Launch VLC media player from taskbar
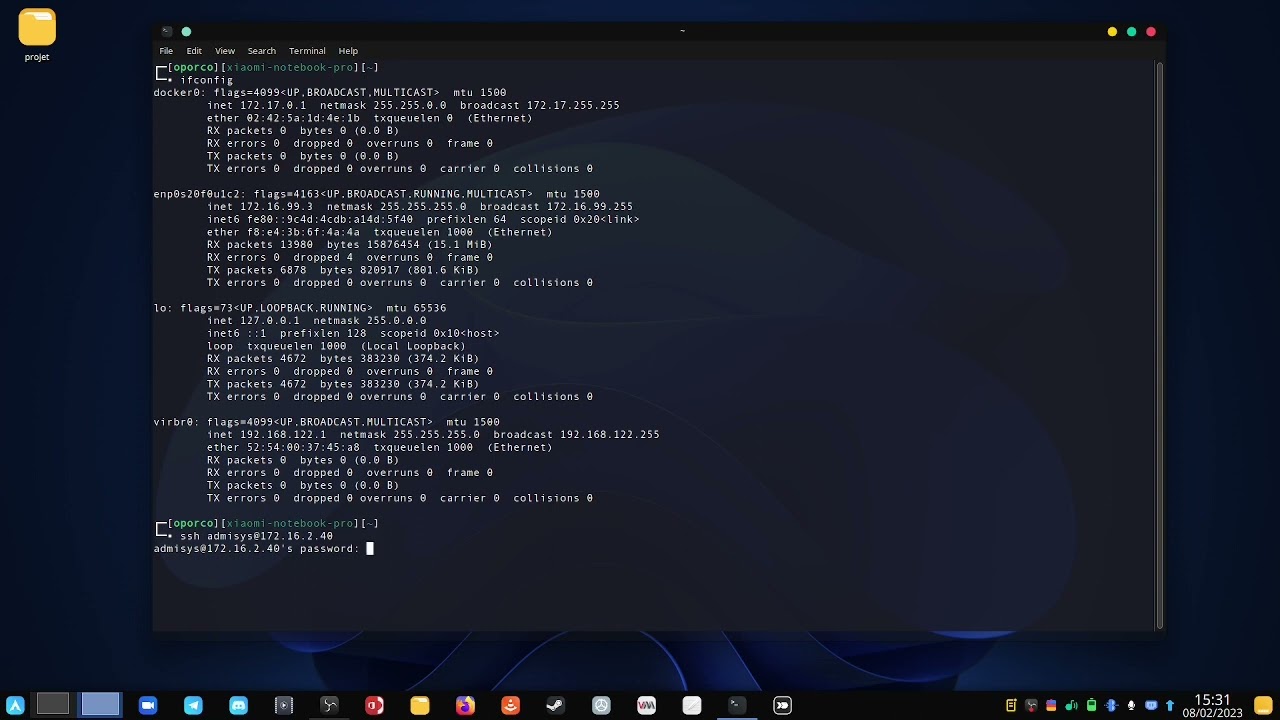This screenshot has height=720, width=1280. coord(510,705)
